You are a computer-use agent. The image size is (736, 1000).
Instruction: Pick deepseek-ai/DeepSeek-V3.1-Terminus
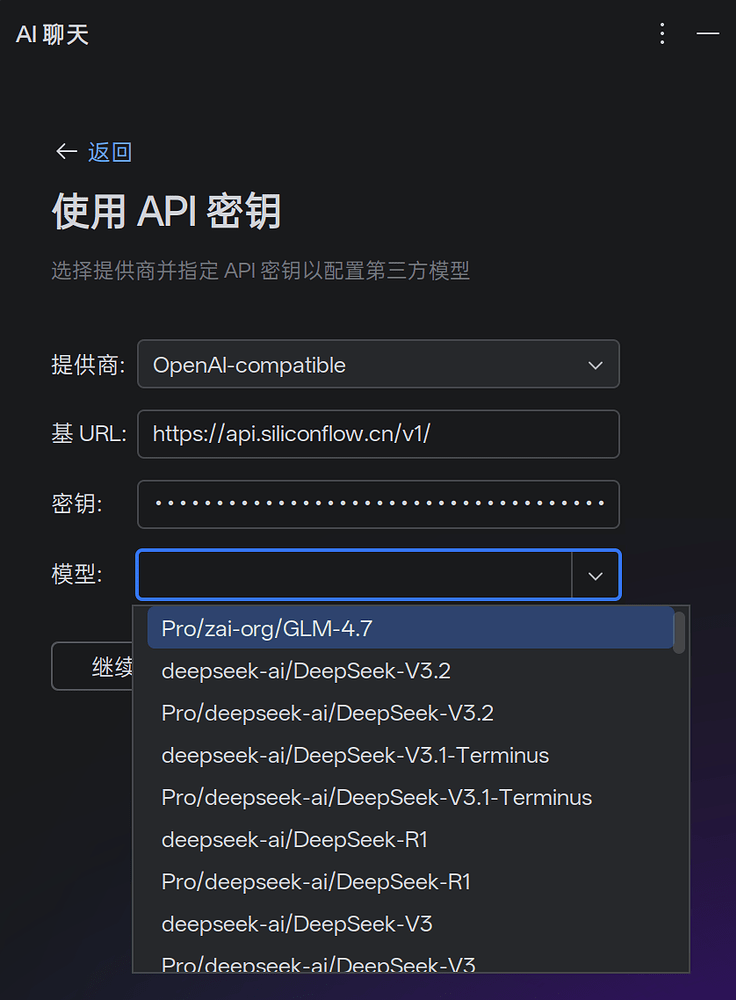(410, 755)
